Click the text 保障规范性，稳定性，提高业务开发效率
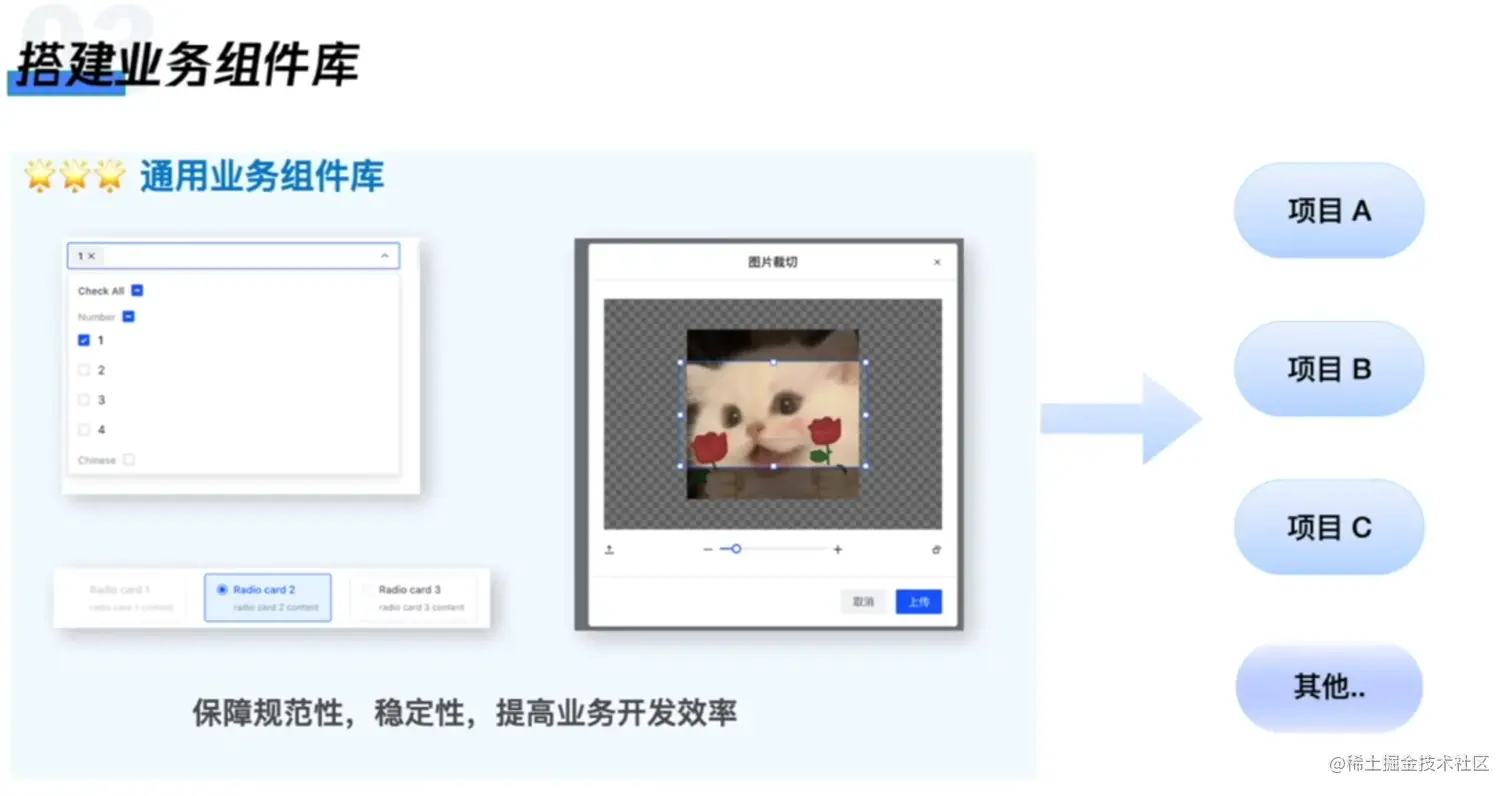The width and height of the screenshot is (1512, 796). [x=465, y=713]
